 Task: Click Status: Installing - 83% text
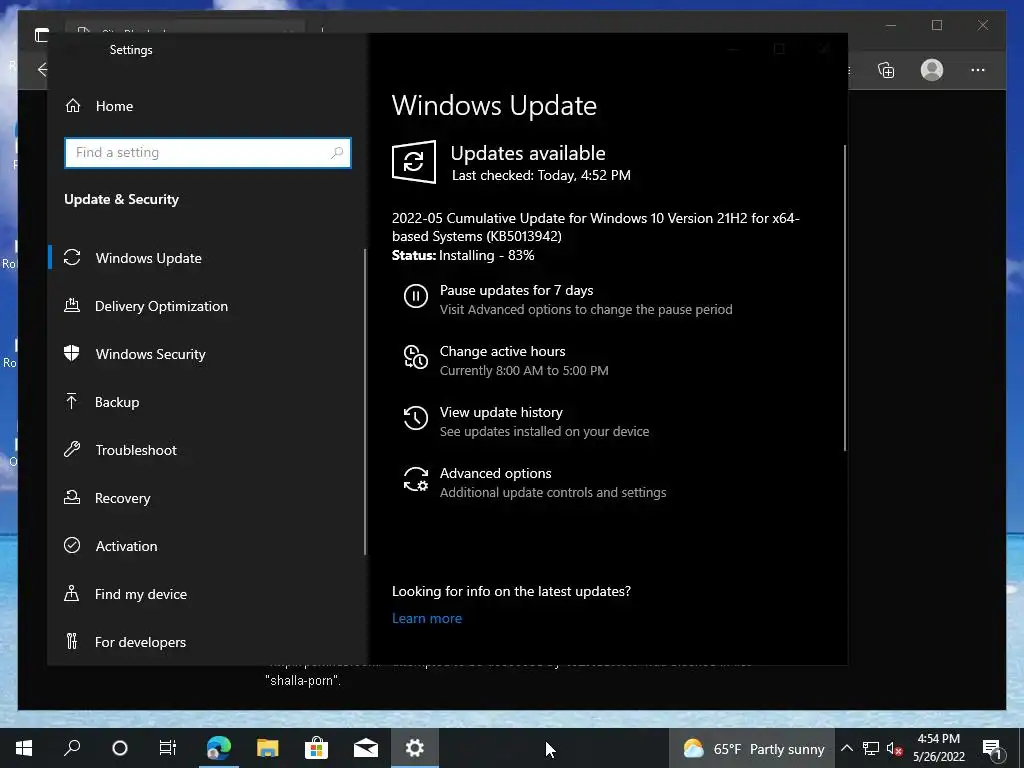(463, 255)
